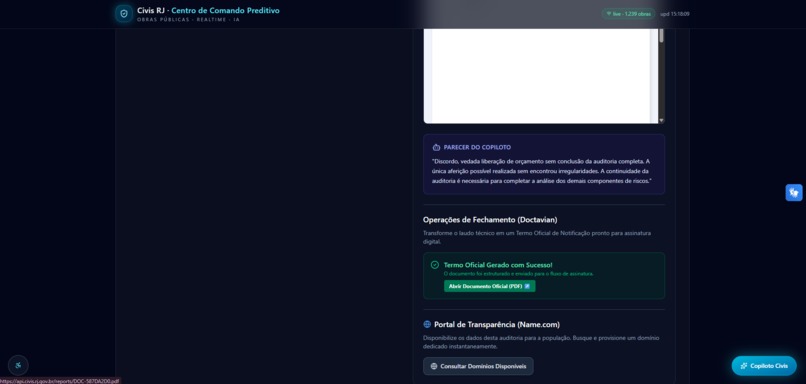
Task: Click the globe icon beside Portal de Transparência
Action: (427, 325)
